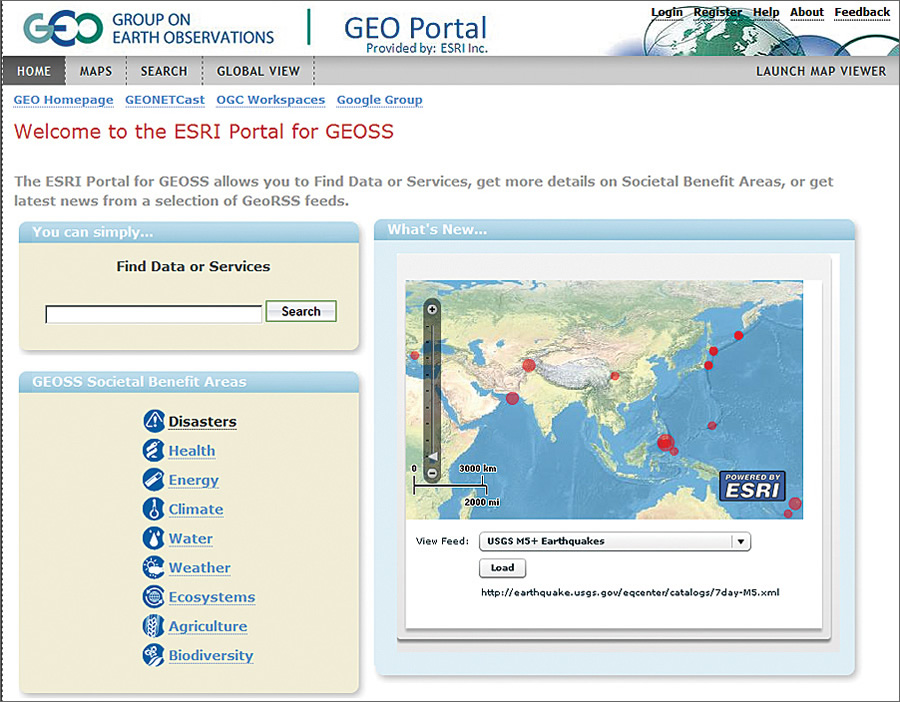The height and width of the screenshot is (702, 900).
Task: Open the Water benefit area link
Action: pyautogui.click(x=191, y=538)
